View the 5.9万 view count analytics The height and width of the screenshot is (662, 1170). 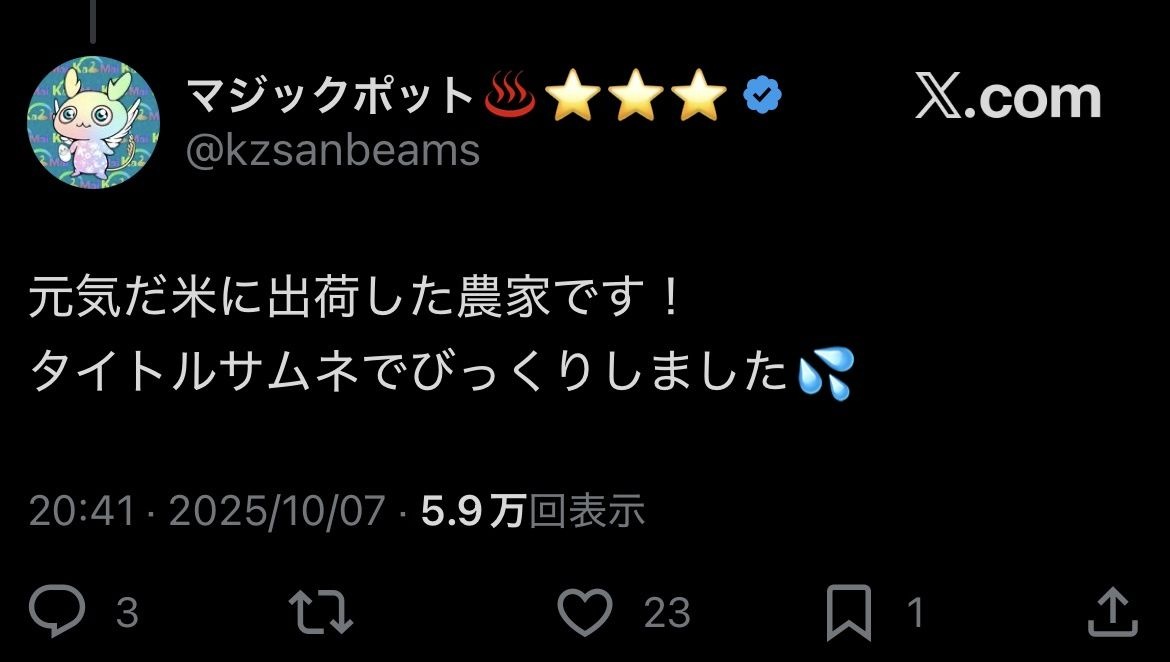pos(533,511)
